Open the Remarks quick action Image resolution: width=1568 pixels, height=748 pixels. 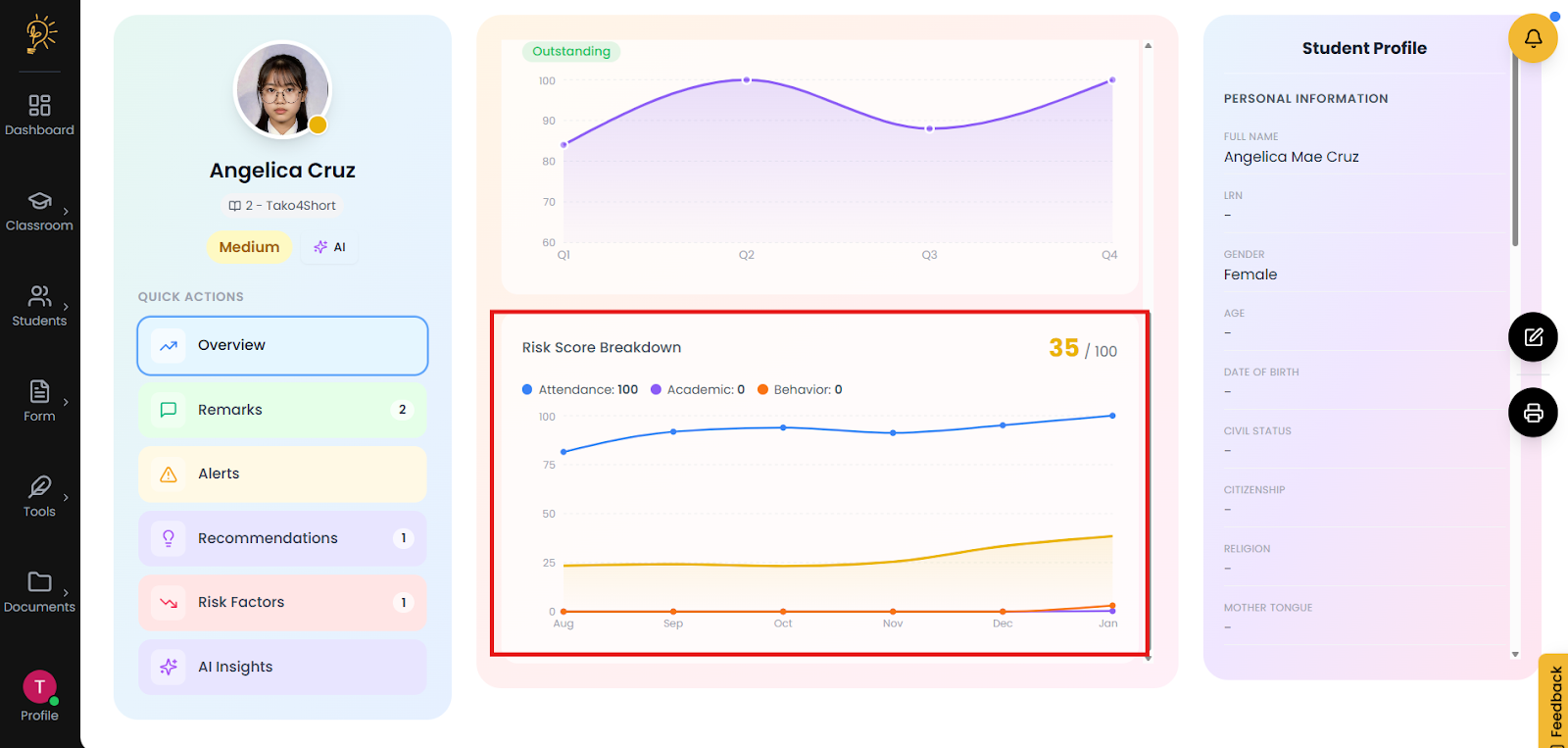click(282, 410)
